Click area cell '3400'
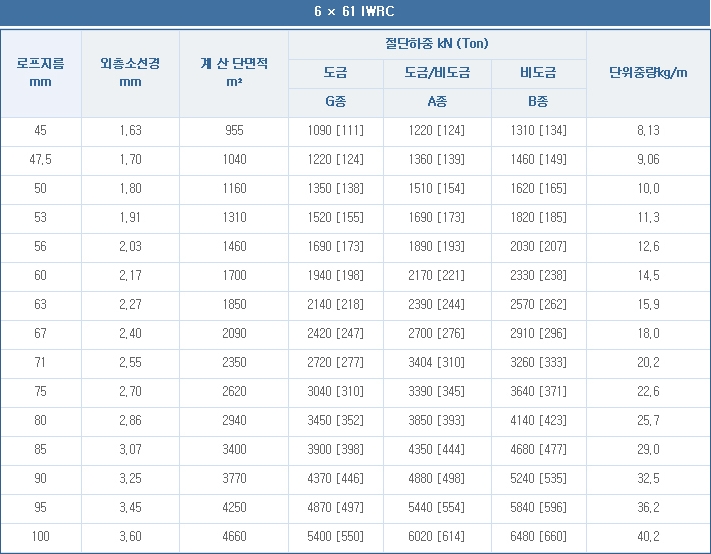Viewport: 711px width, 554px height. coord(234,449)
